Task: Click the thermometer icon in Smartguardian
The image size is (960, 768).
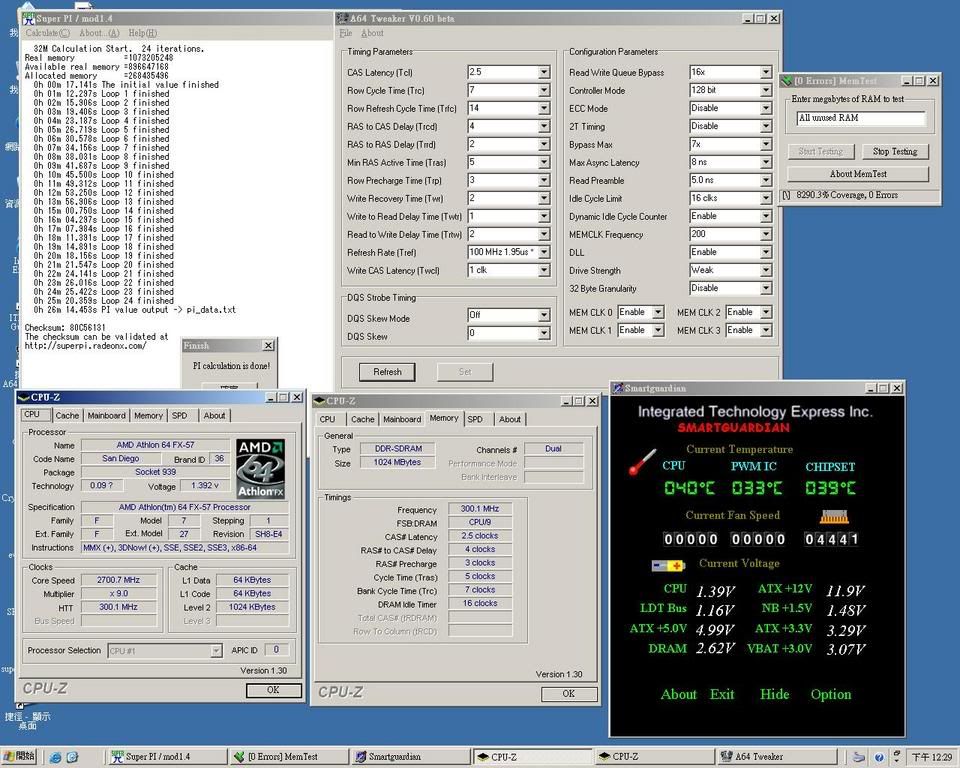Action: coord(642,462)
